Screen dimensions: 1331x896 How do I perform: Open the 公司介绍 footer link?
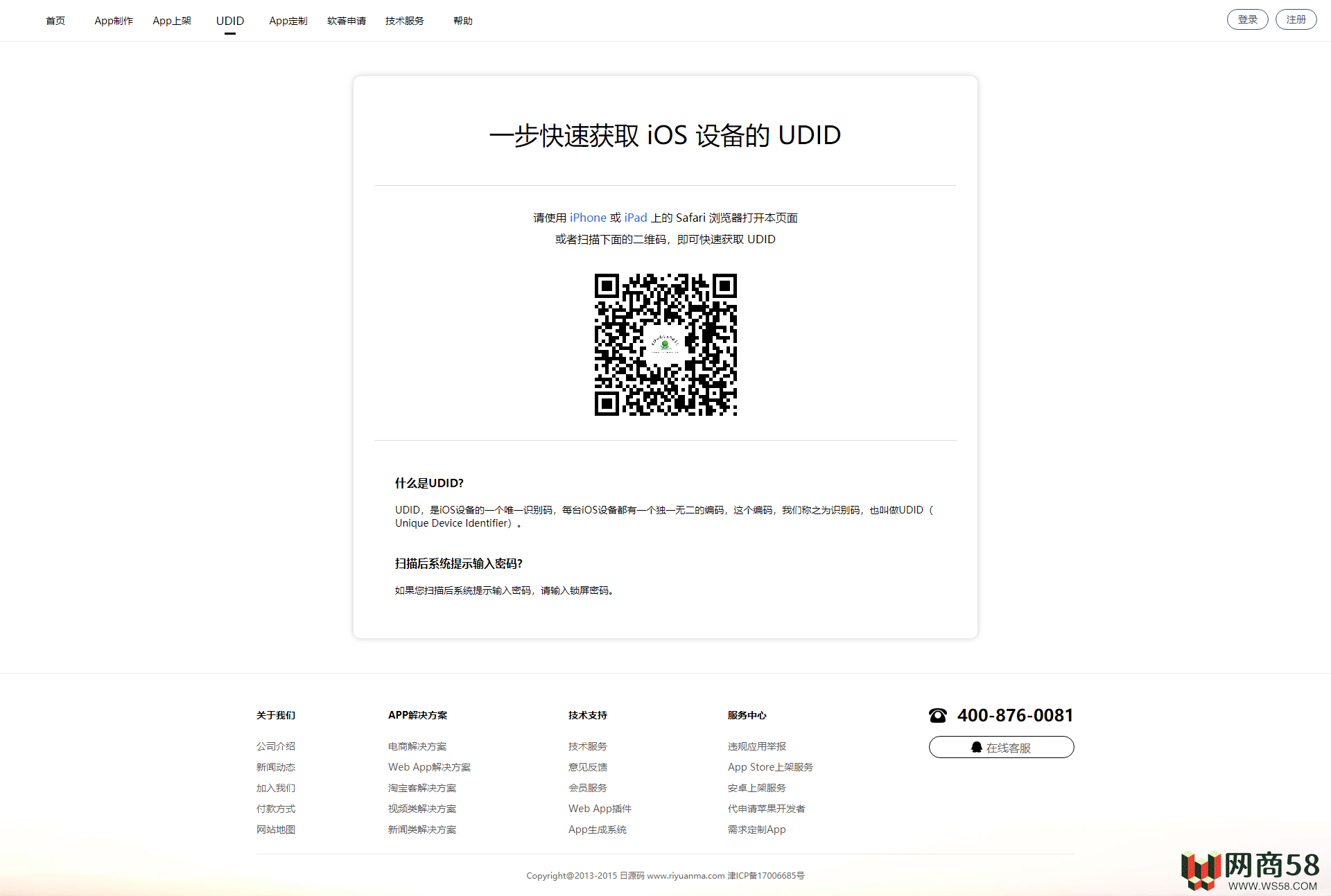point(276,746)
